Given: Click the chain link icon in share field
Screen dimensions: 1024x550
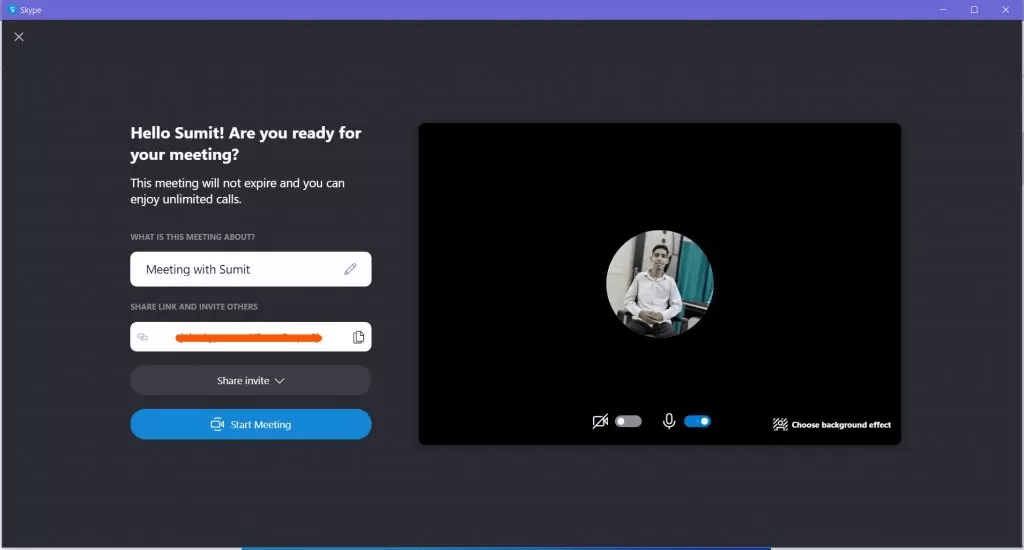Looking at the screenshot, I should pos(143,337).
